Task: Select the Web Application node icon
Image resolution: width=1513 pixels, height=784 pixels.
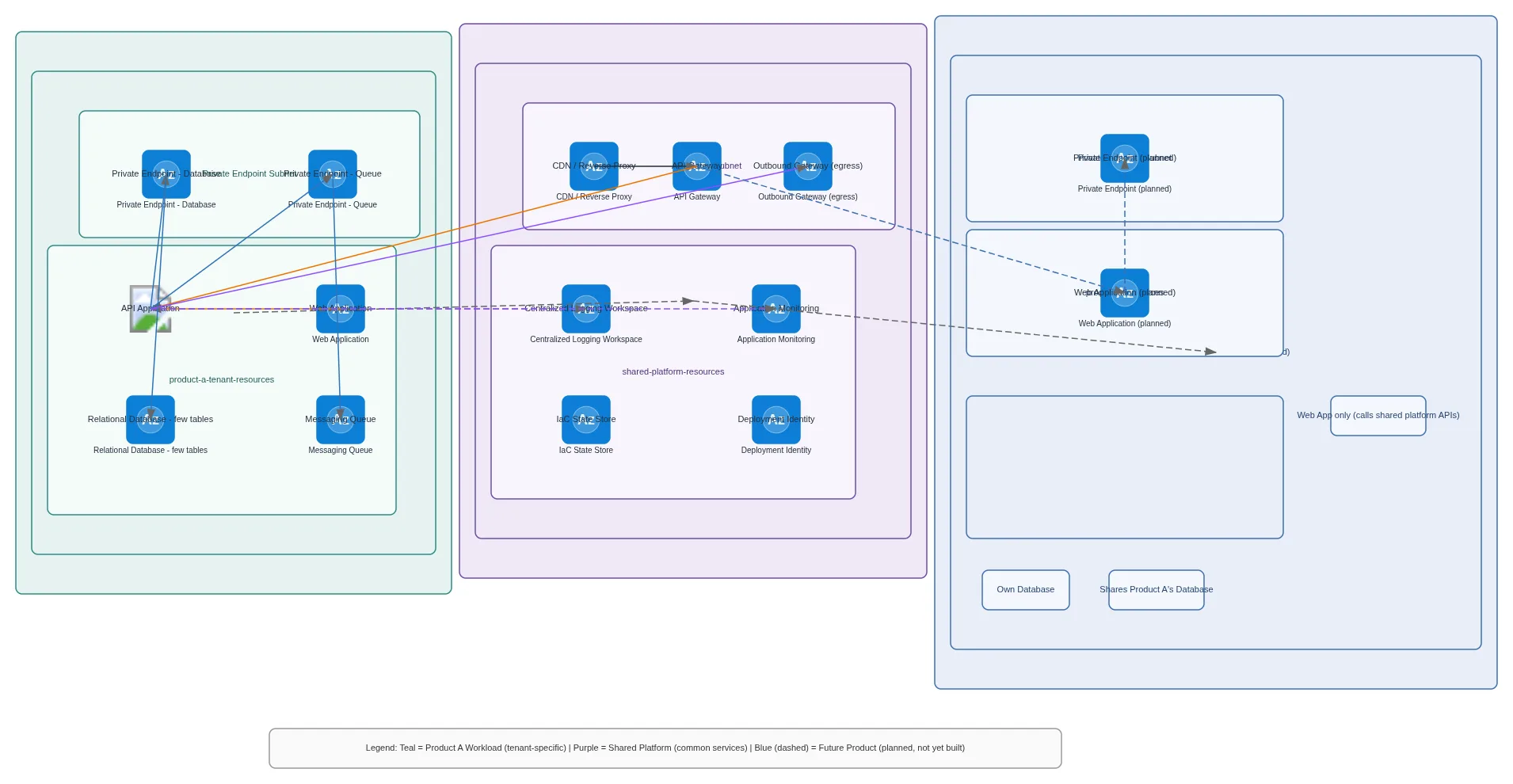Action: [341, 309]
